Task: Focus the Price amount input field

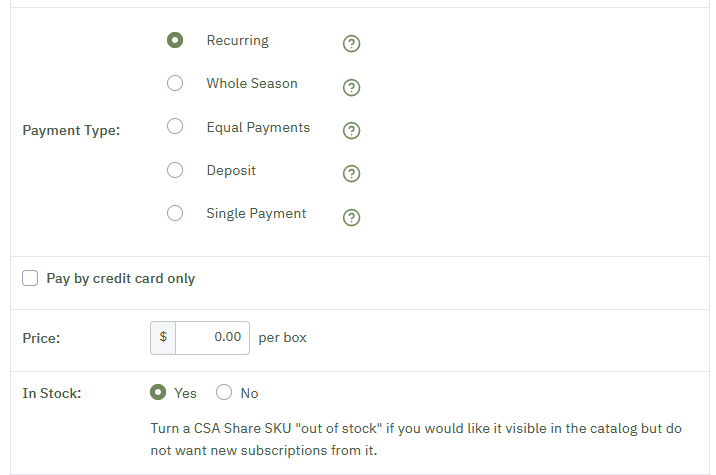Action: [x=212, y=338]
